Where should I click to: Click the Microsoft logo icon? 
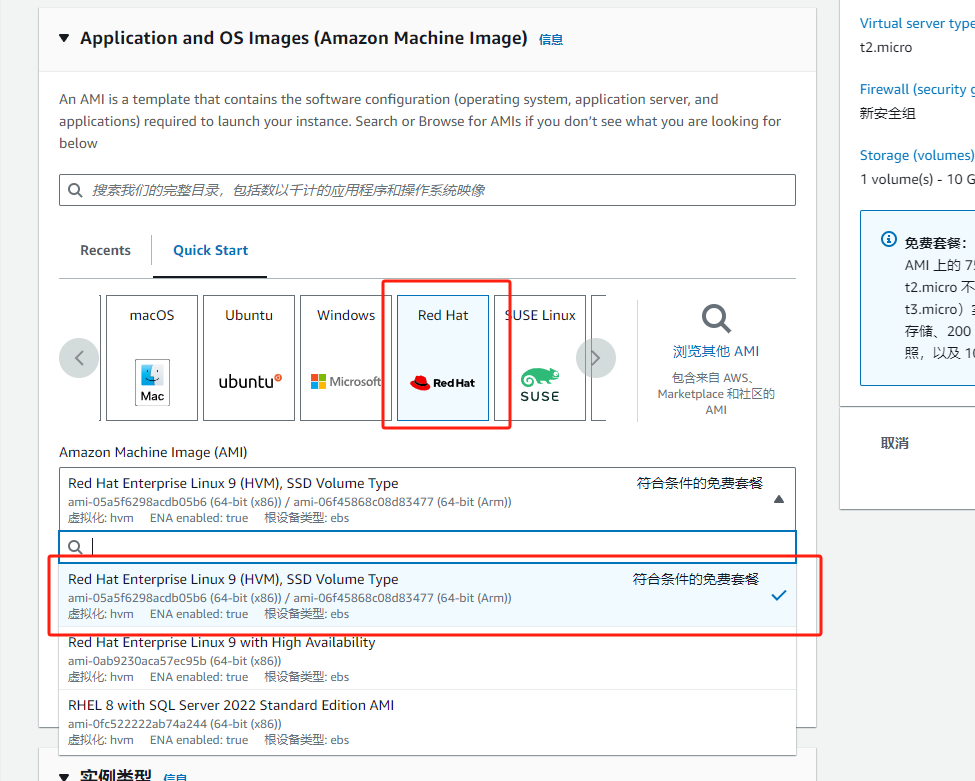[x=346, y=382]
